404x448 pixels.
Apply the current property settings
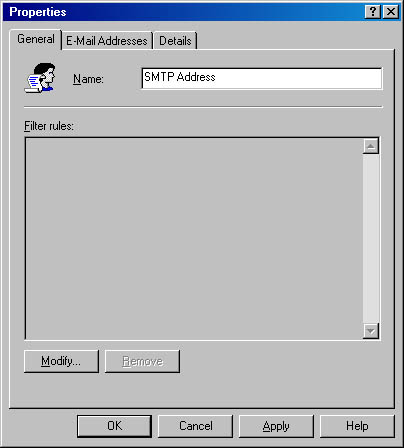(276, 426)
